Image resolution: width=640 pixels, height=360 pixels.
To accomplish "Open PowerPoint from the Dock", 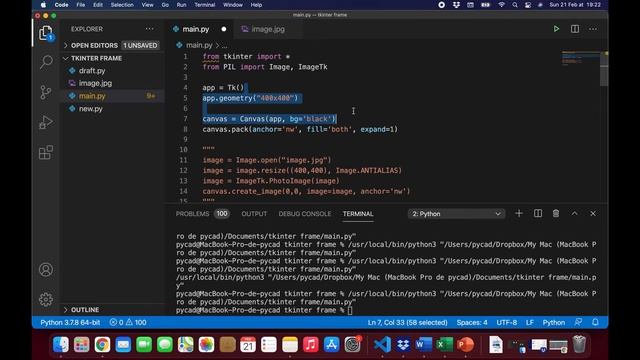I will [465, 344].
